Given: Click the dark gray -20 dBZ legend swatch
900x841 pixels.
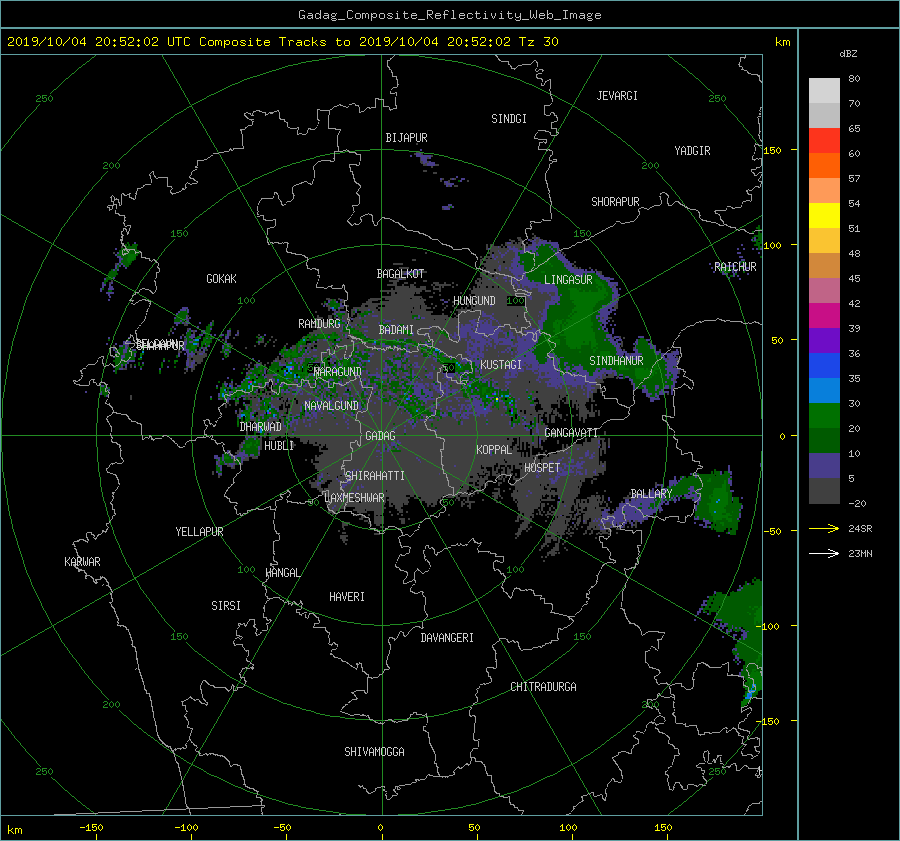Looking at the screenshot, I should click(x=824, y=490).
